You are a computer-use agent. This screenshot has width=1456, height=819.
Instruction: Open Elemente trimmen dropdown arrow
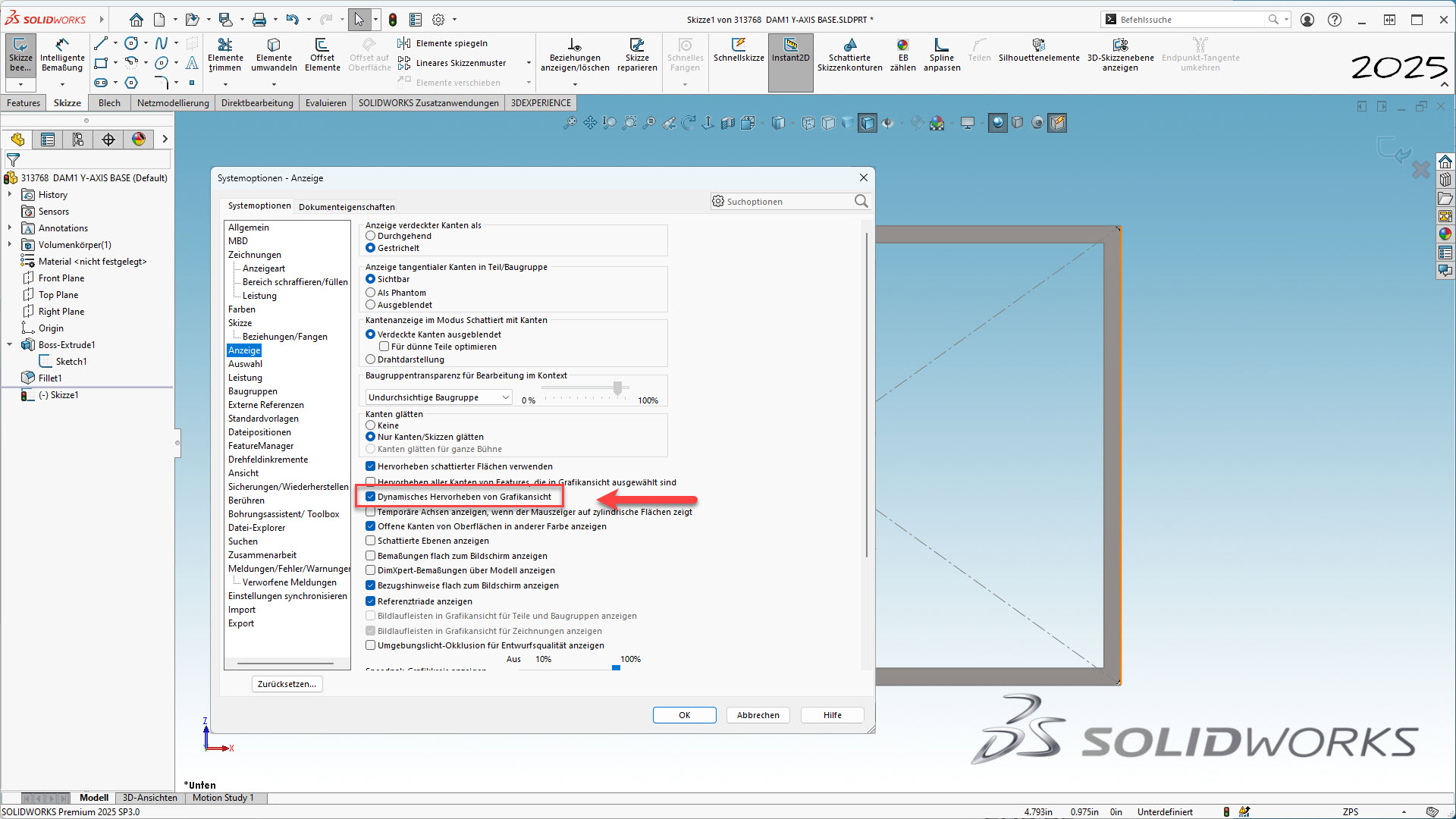[225, 83]
